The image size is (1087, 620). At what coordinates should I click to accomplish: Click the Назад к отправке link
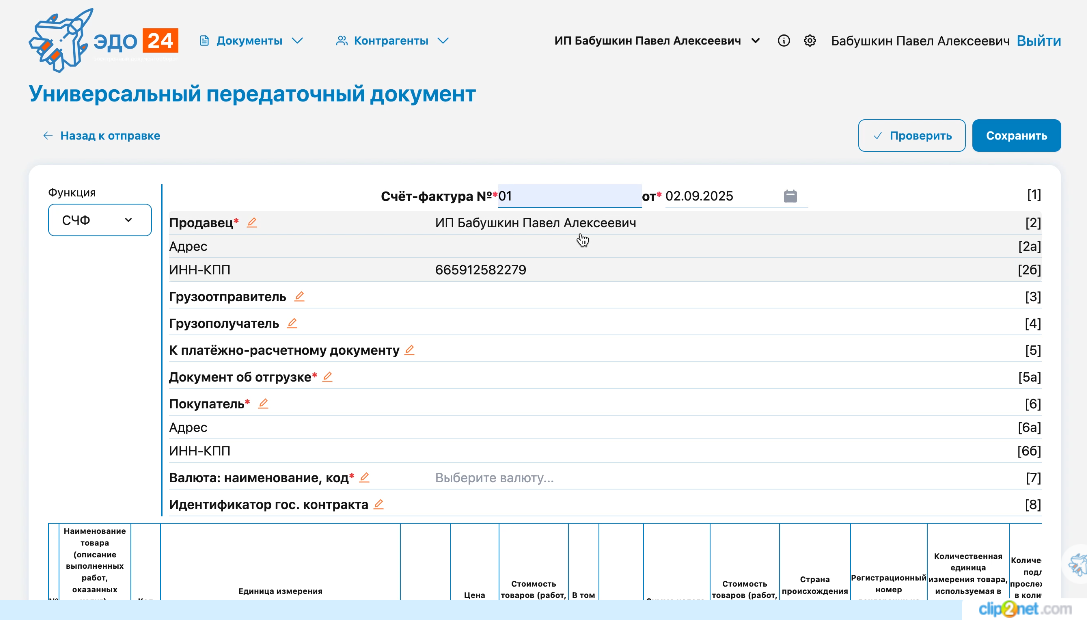click(100, 135)
